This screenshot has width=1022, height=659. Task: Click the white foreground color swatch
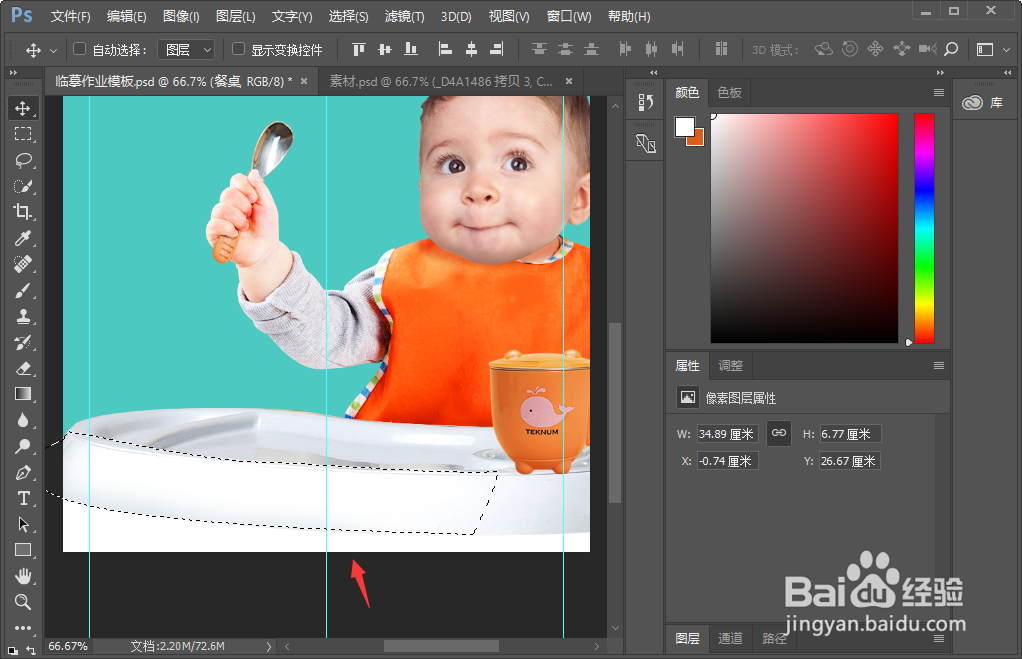[x=684, y=127]
